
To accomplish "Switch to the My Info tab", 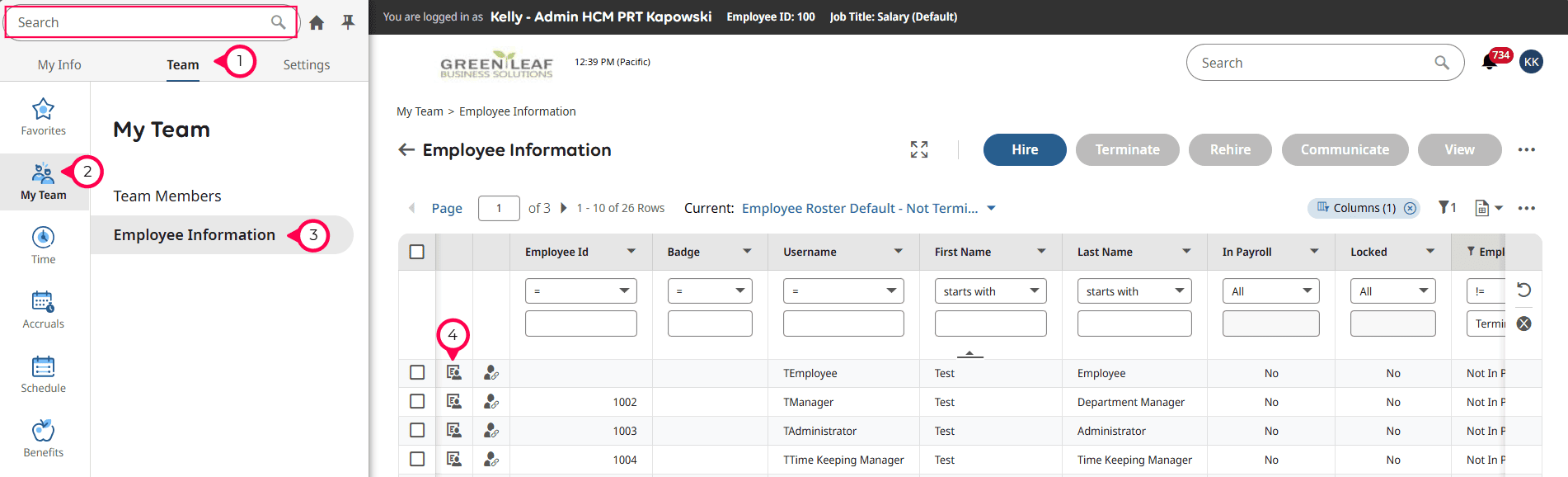I will (x=59, y=64).
